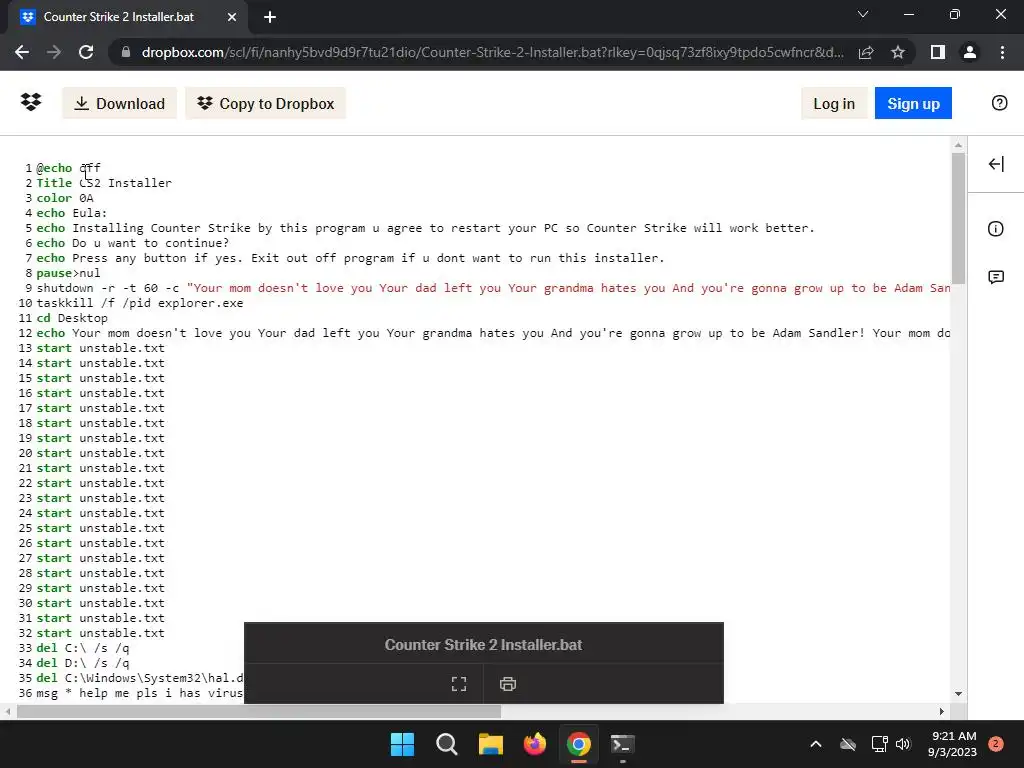The height and width of the screenshot is (768, 1024).
Task: Click the 'echo Eula:' line
Action: pyautogui.click(x=72, y=213)
